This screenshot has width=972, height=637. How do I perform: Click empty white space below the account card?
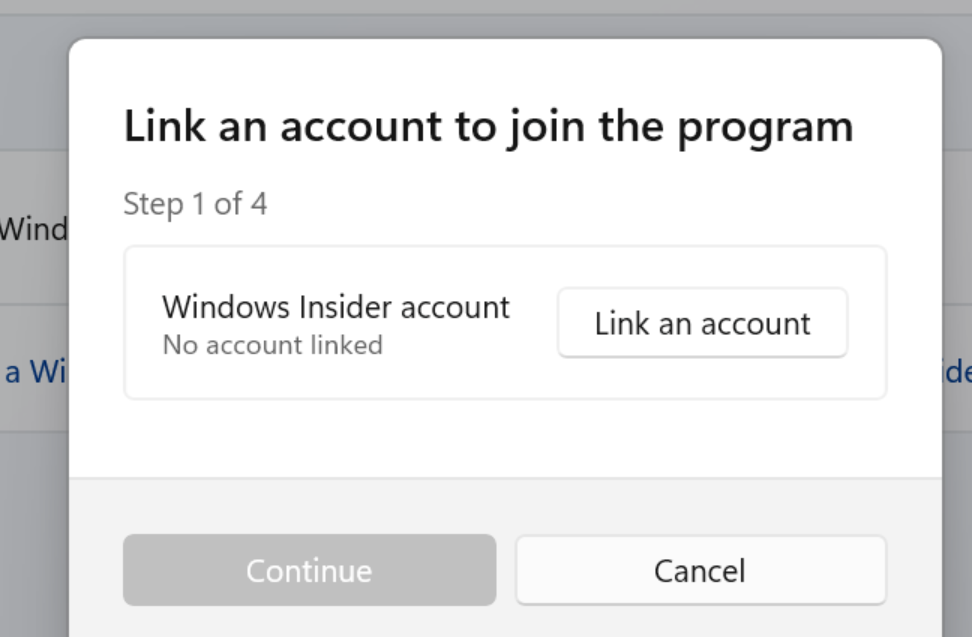505,438
